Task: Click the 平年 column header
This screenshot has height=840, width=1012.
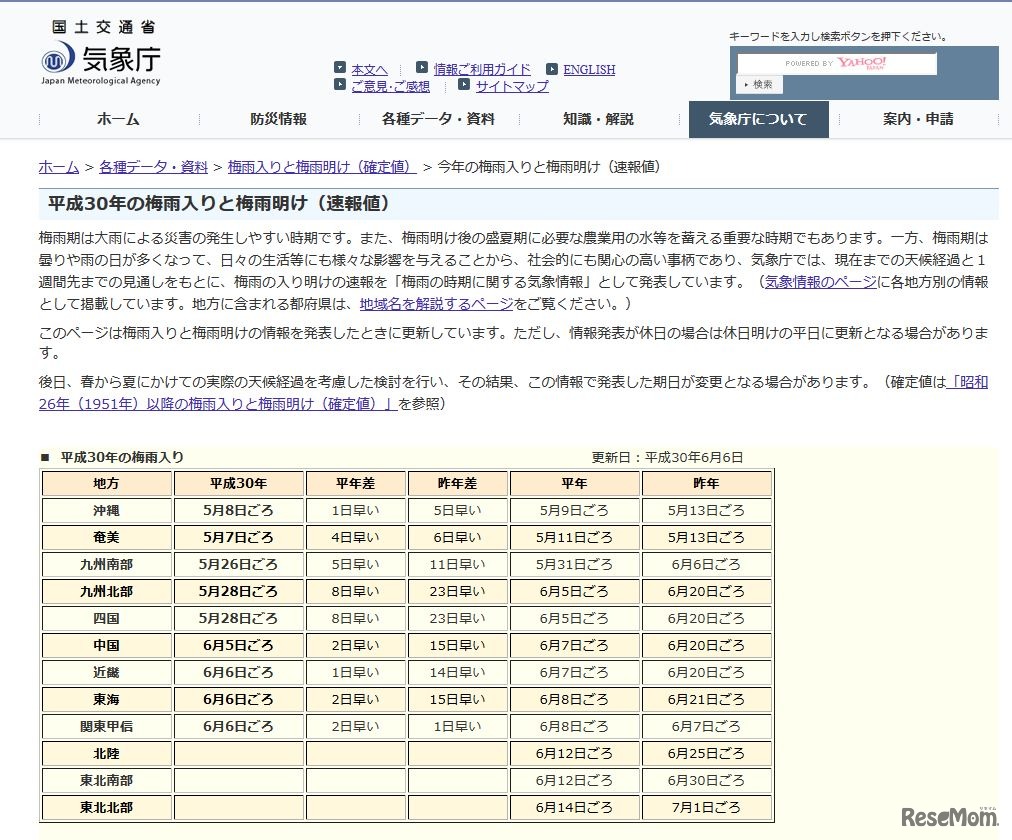Action: pyautogui.click(x=574, y=483)
